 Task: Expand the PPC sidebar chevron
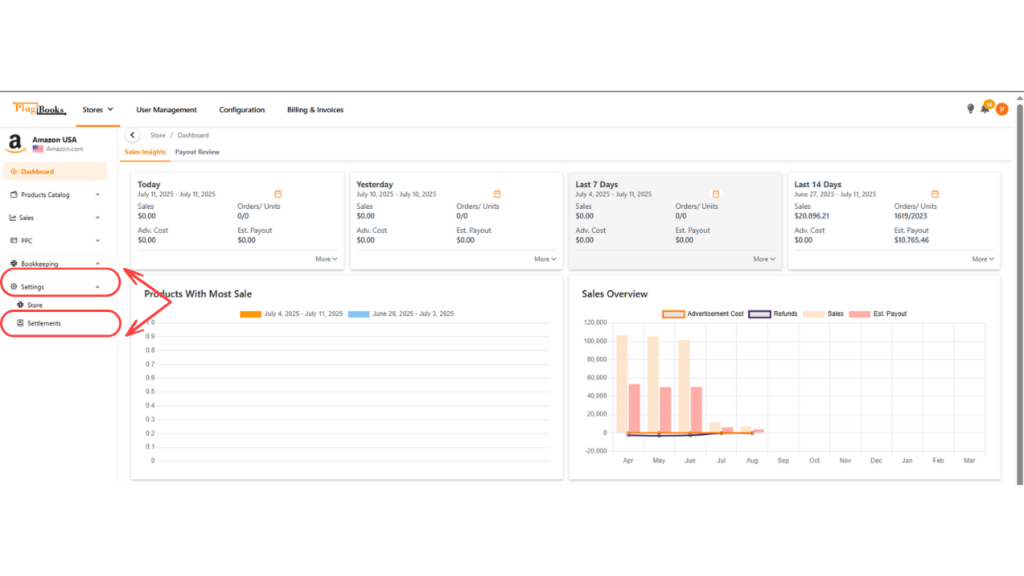coord(98,240)
